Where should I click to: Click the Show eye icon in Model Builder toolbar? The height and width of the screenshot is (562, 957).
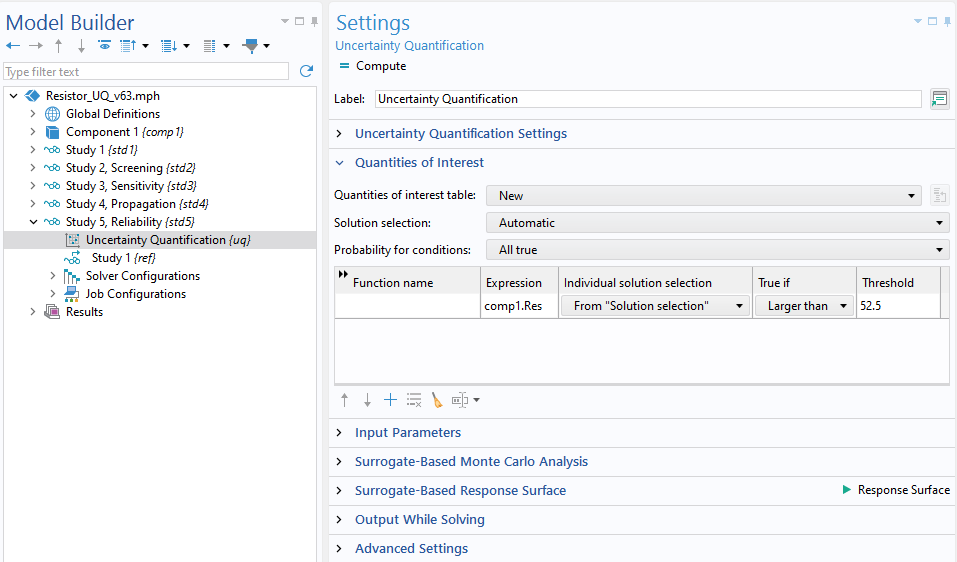pos(104,46)
